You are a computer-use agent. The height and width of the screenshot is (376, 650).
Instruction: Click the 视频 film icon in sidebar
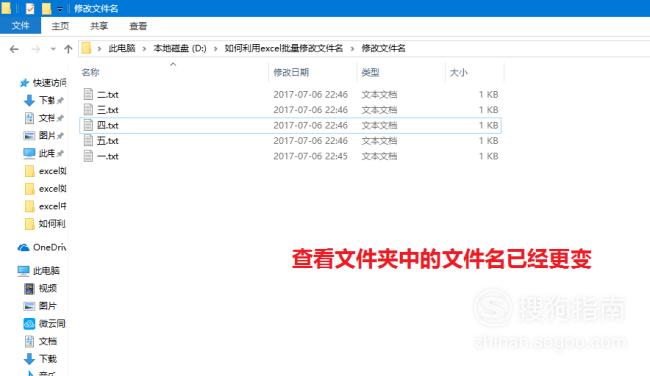(29, 288)
